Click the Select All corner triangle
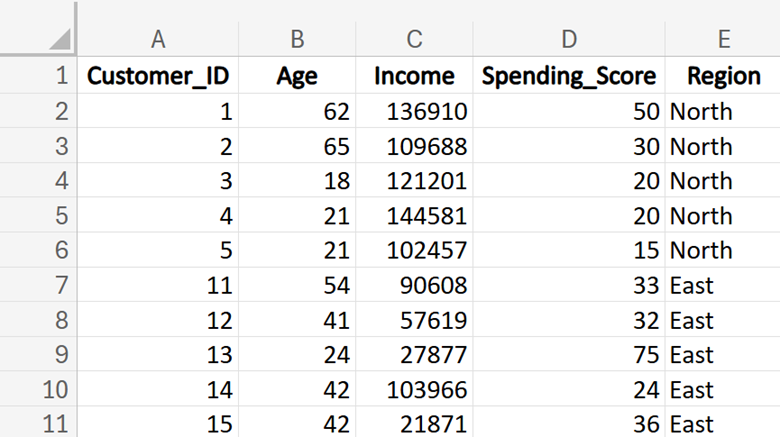This screenshot has height=437, width=780. point(60,40)
